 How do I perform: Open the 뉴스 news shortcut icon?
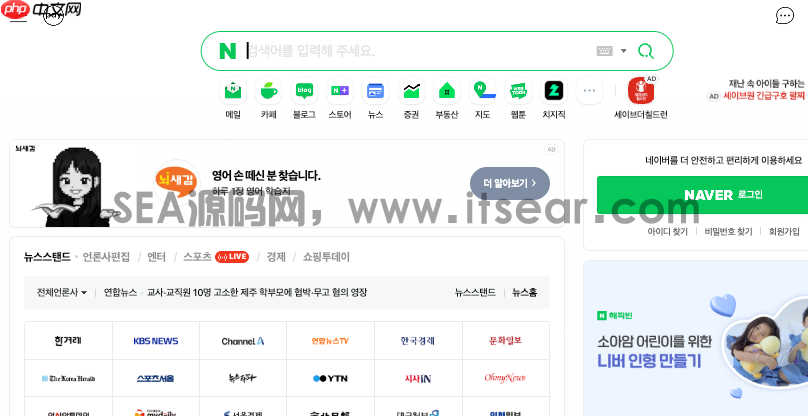[375, 91]
